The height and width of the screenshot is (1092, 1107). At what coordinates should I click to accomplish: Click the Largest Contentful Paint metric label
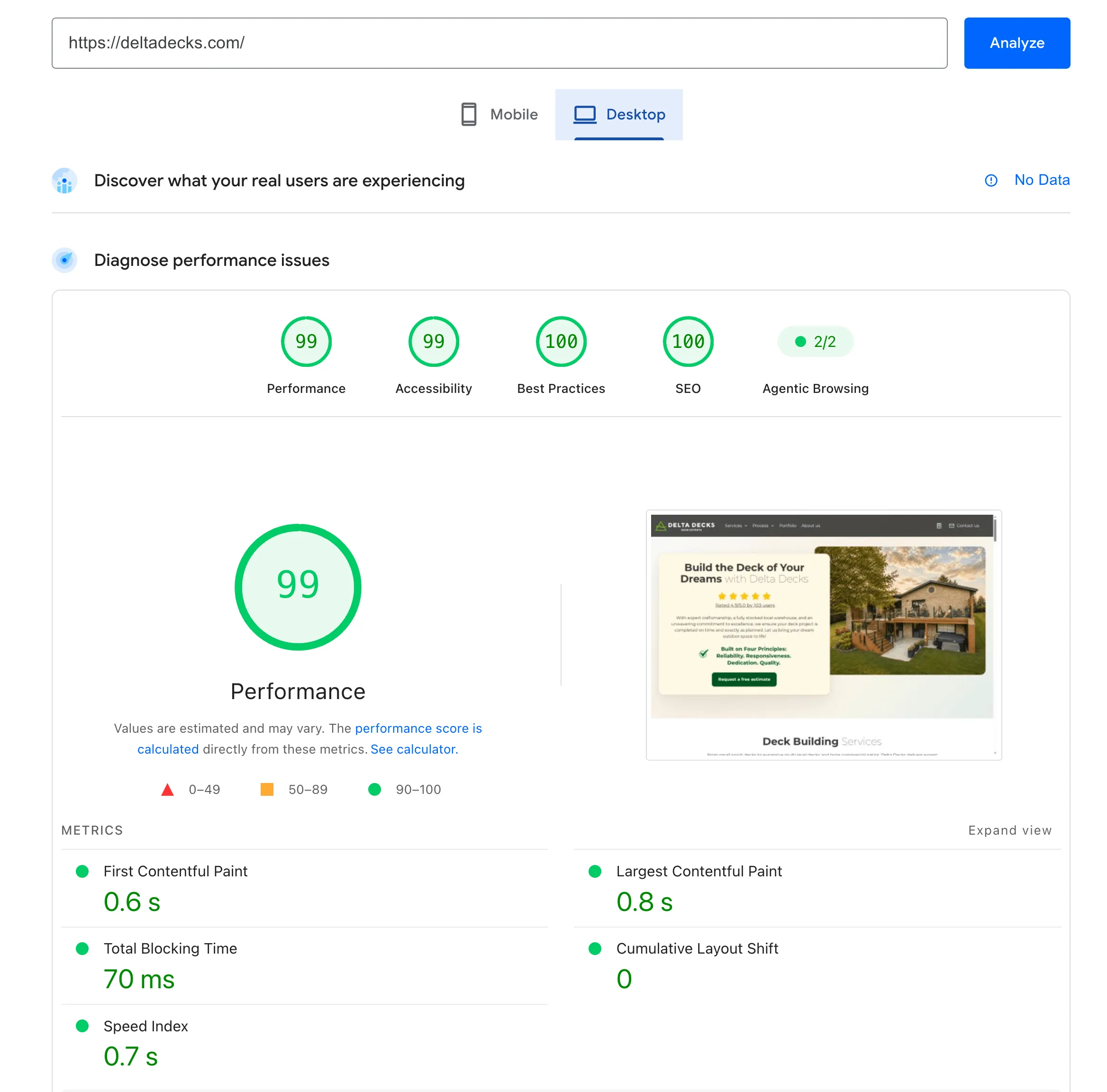(699, 871)
